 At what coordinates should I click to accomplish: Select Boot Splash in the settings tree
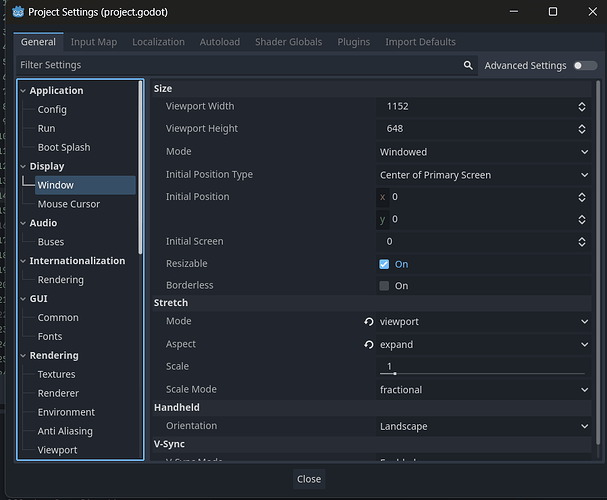(x=64, y=147)
